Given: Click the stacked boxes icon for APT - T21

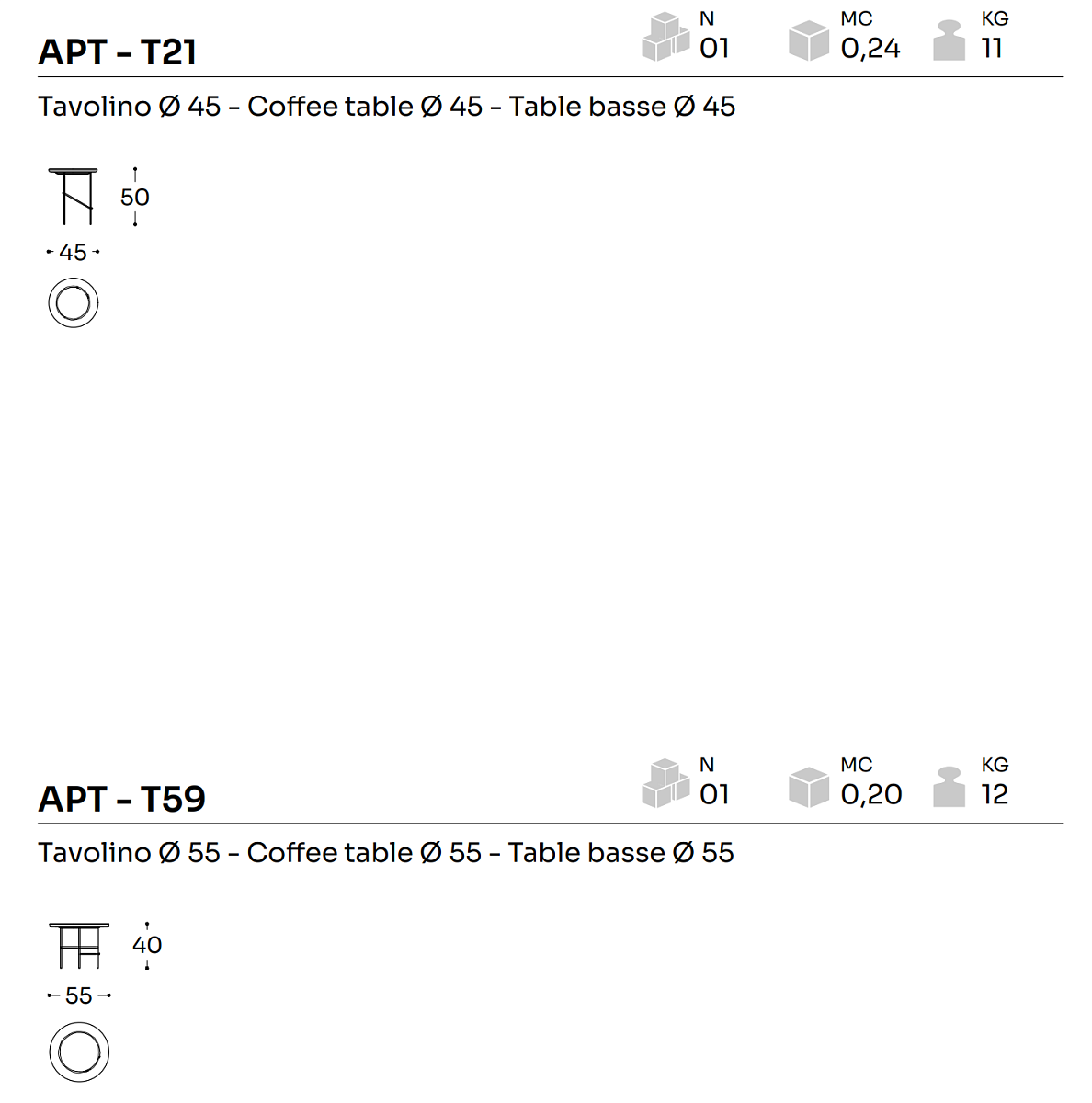Looking at the screenshot, I should tap(665, 37).
